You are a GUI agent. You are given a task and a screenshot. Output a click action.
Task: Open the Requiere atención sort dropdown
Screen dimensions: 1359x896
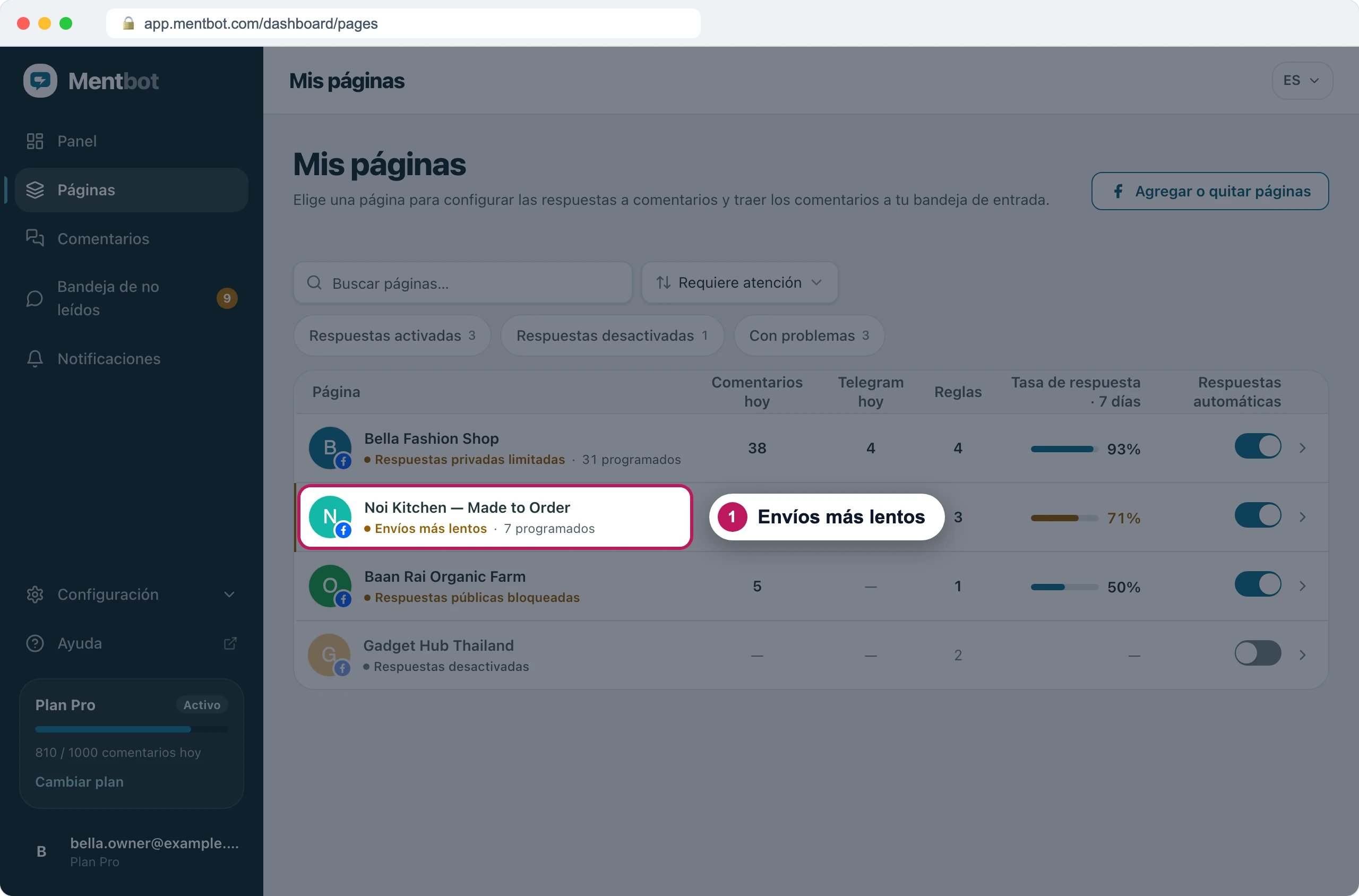click(x=739, y=282)
